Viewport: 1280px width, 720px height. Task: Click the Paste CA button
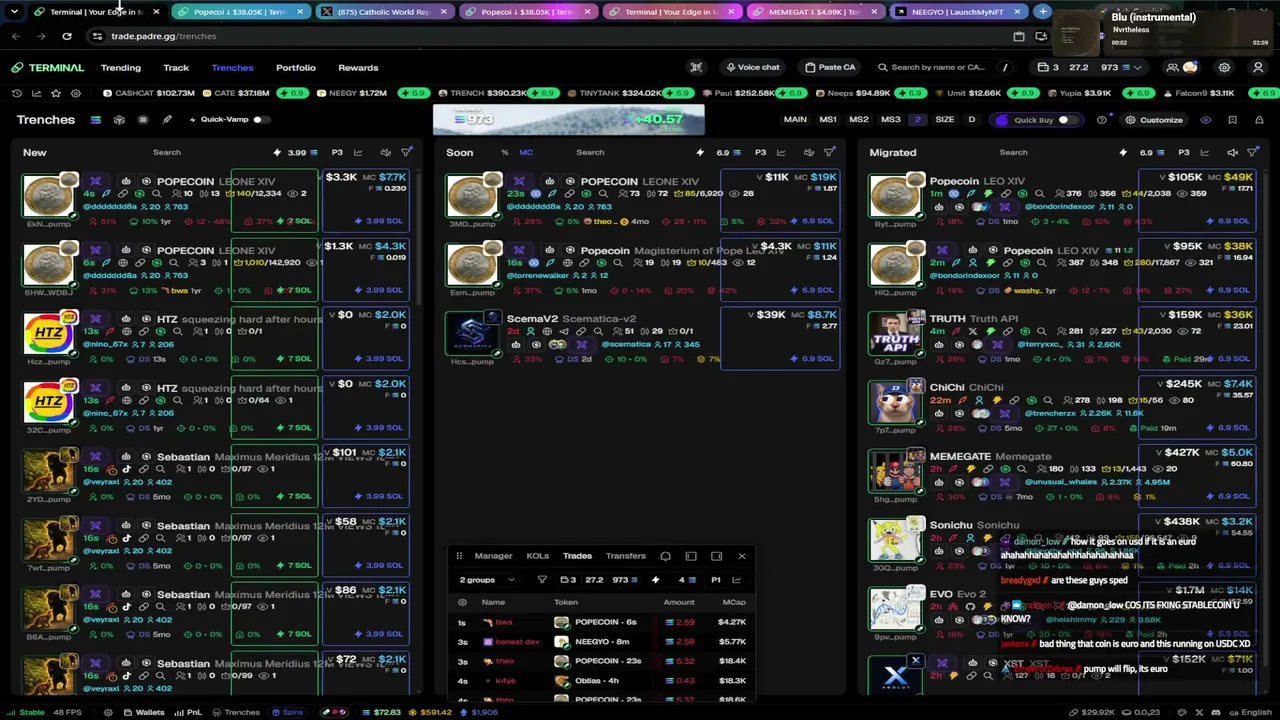[830, 67]
